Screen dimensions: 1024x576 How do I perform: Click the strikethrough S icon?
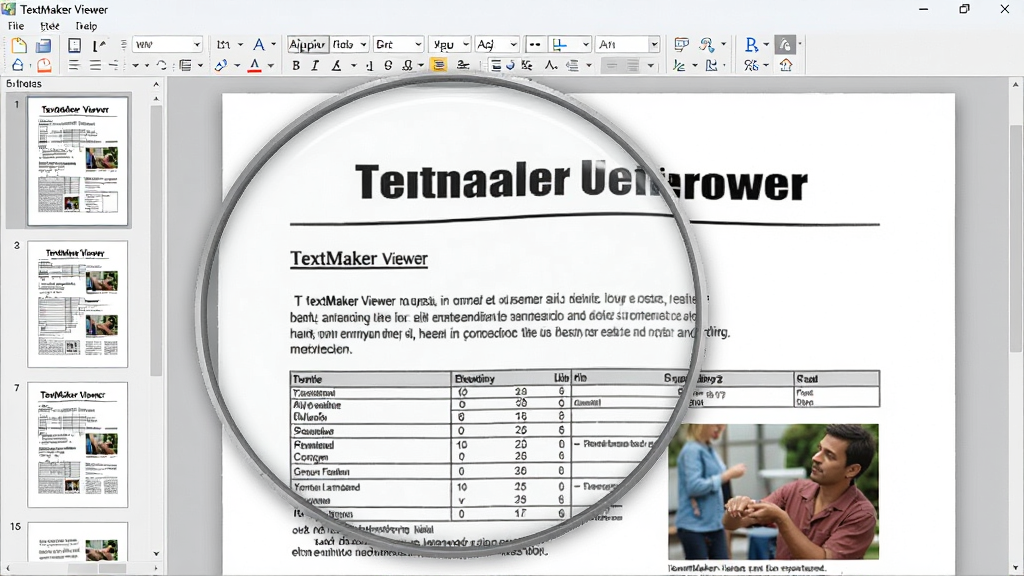(388, 65)
